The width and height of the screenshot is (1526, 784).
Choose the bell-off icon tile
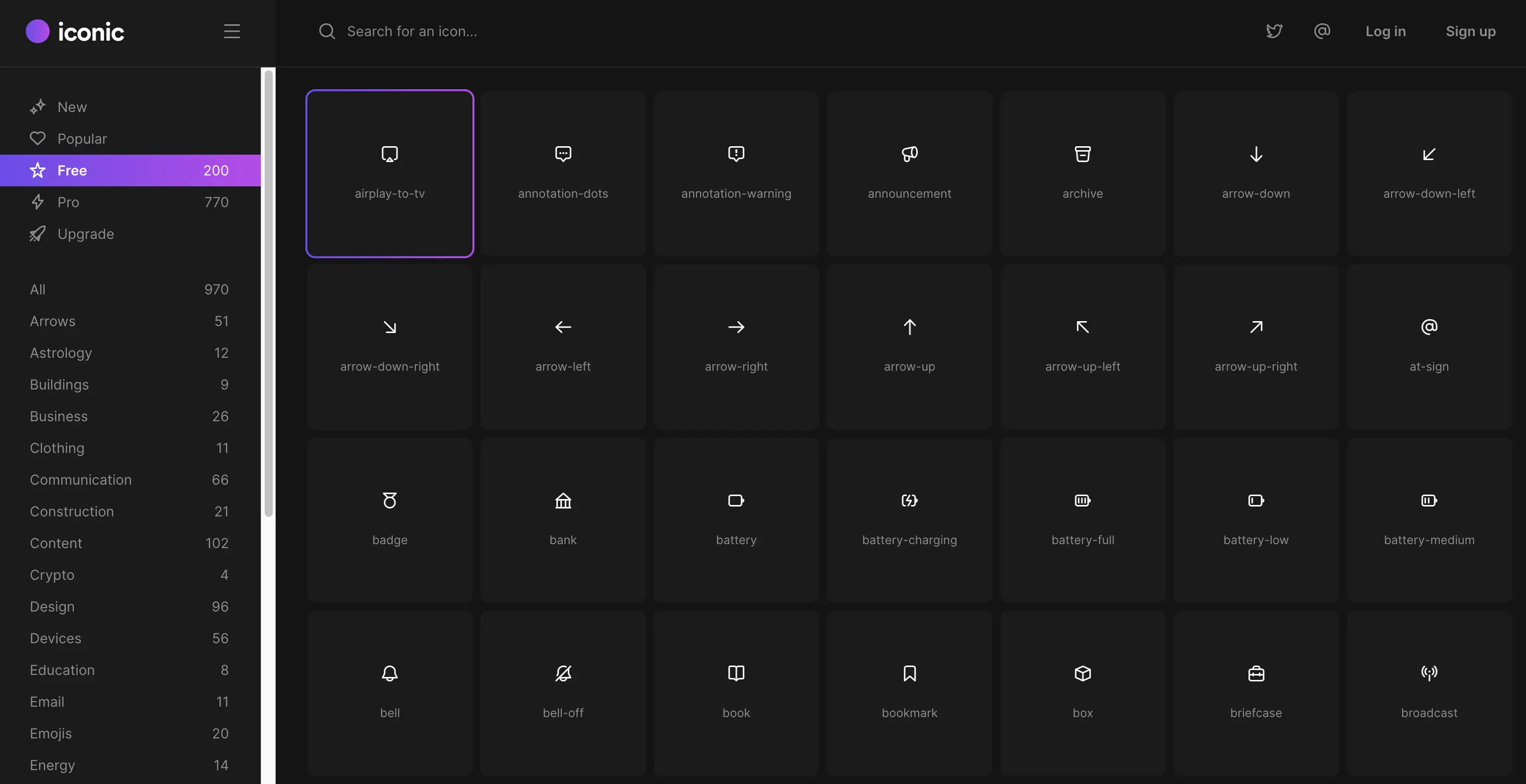tap(563, 692)
